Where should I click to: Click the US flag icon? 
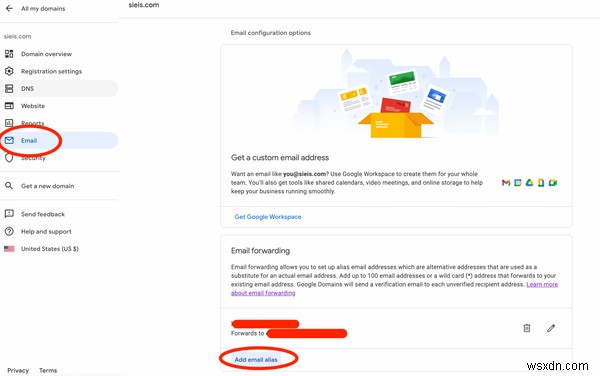(x=9, y=249)
